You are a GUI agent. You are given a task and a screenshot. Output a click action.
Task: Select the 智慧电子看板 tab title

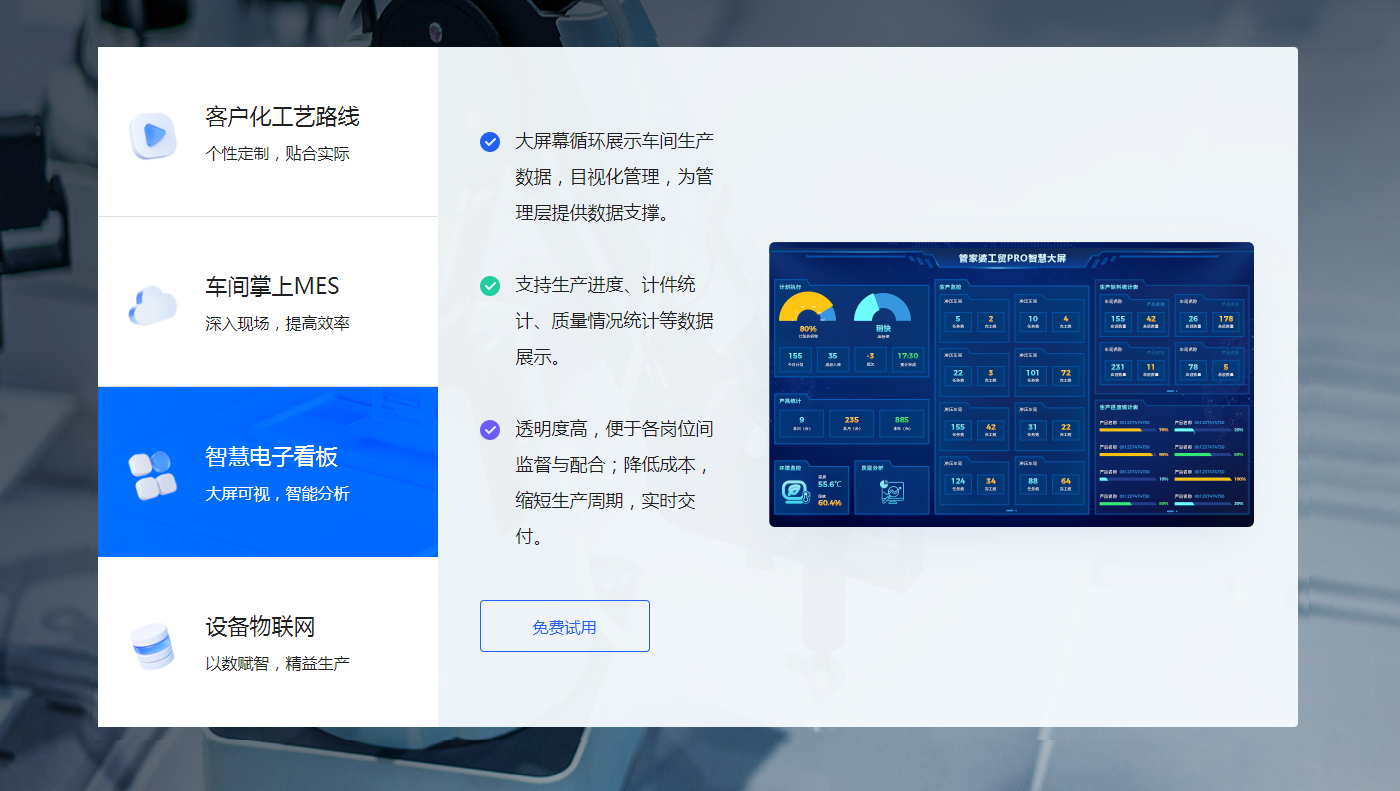point(272,457)
